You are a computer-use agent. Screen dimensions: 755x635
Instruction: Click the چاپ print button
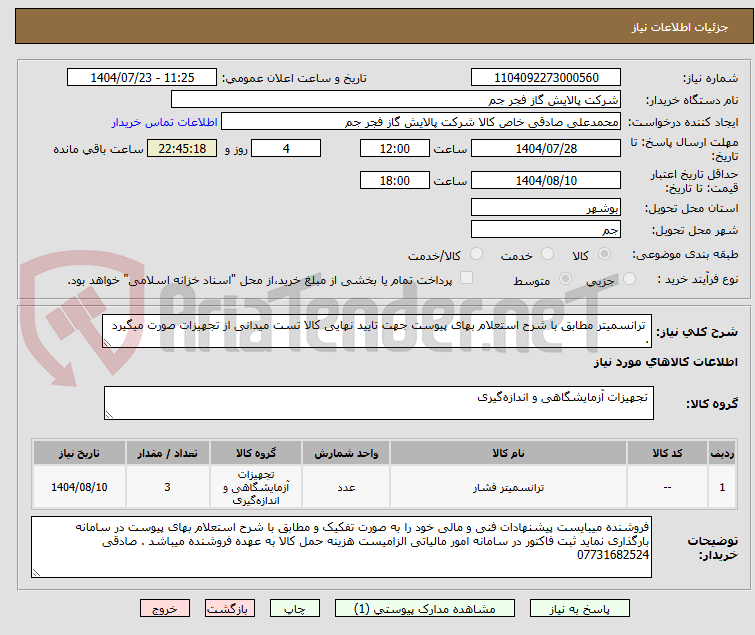pyautogui.click(x=295, y=609)
